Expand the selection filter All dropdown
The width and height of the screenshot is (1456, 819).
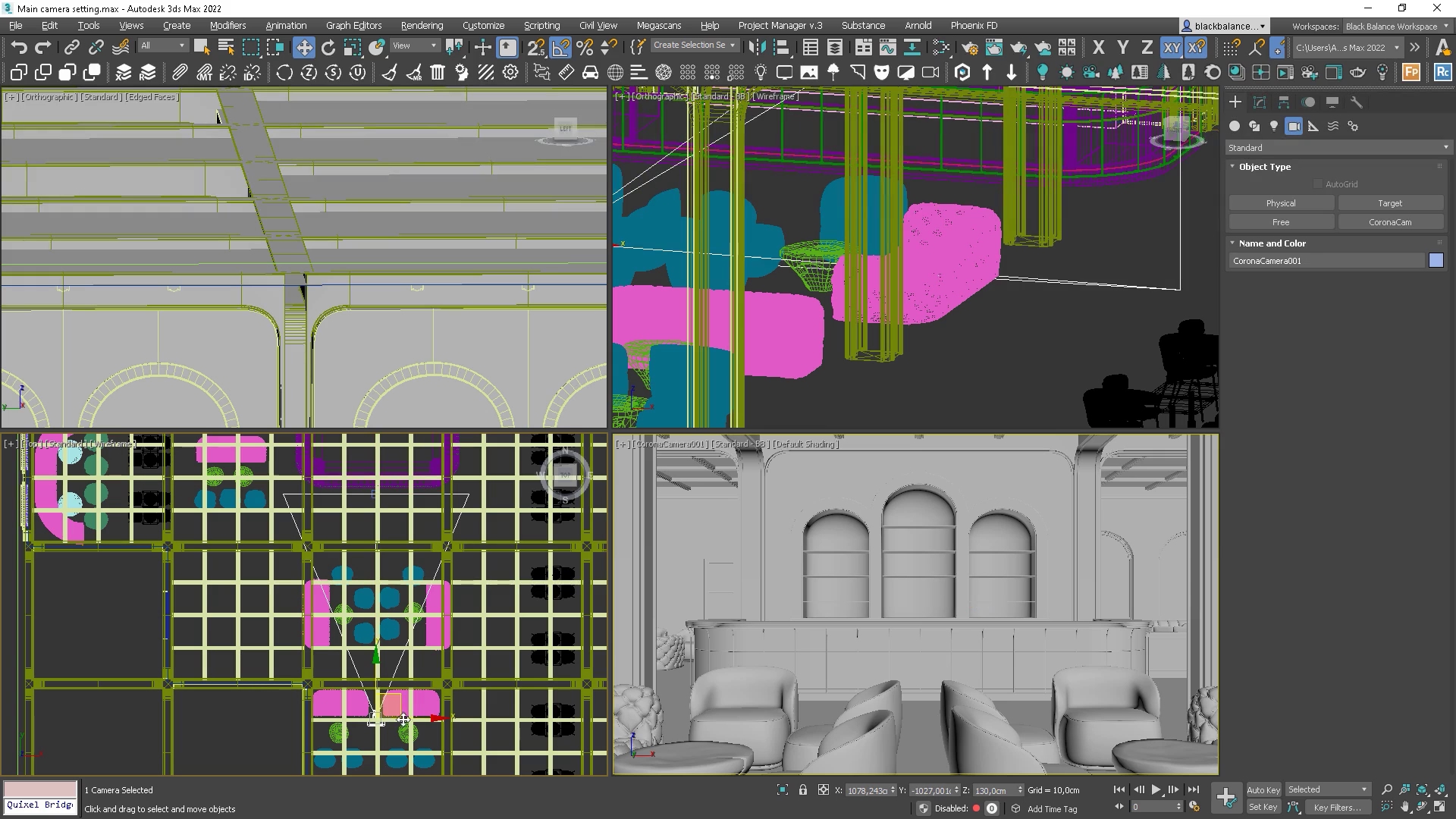(162, 46)
